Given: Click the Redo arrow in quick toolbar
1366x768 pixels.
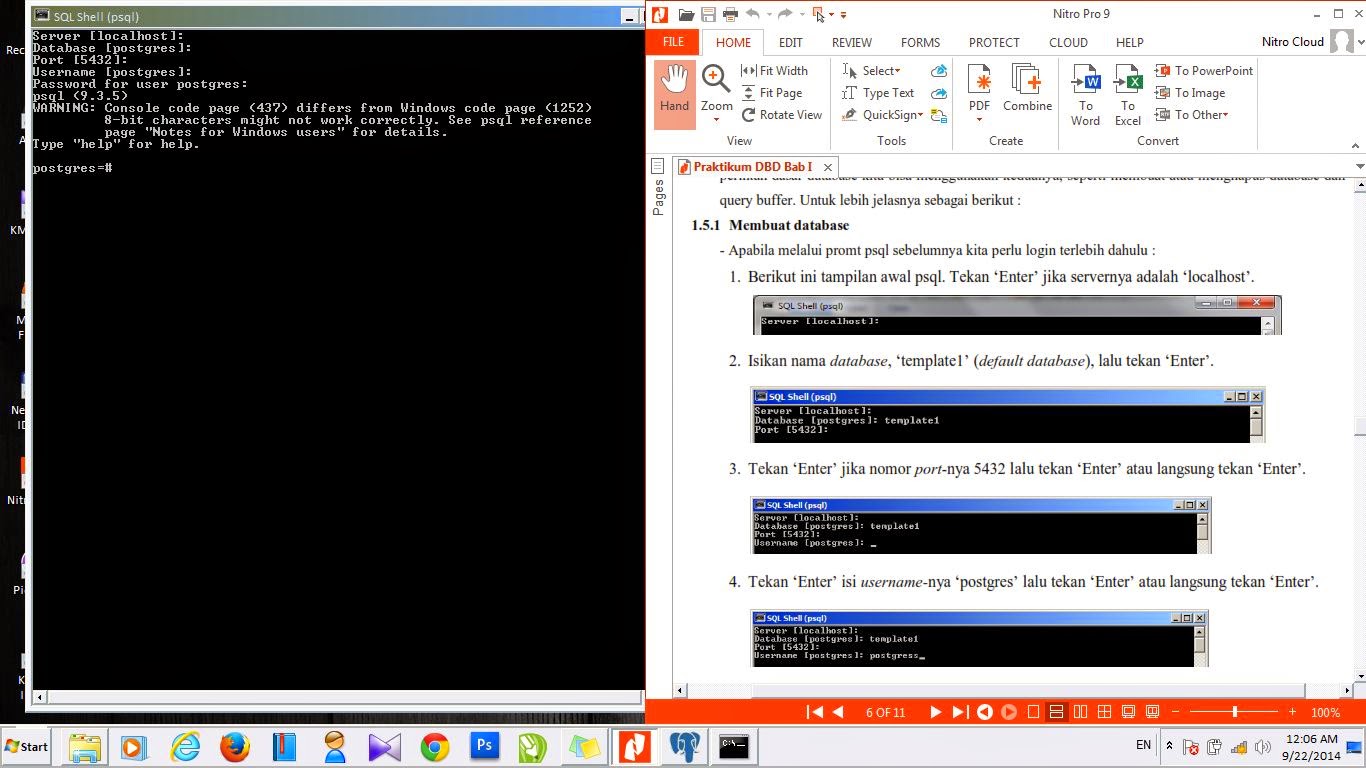Looking at the screenshot, I should tap(785, 14).
